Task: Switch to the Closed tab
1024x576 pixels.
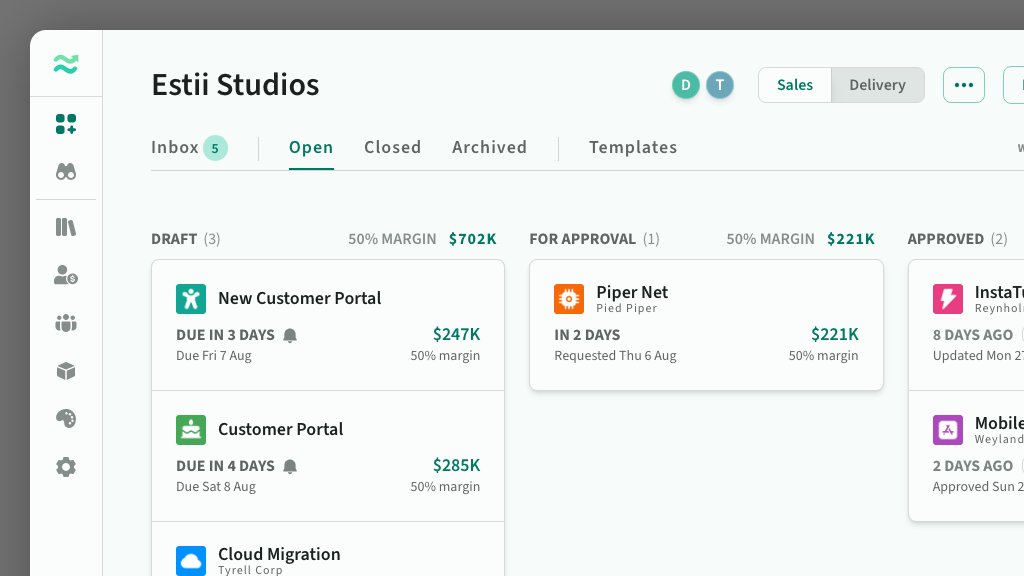Action: tap(392, 148)
